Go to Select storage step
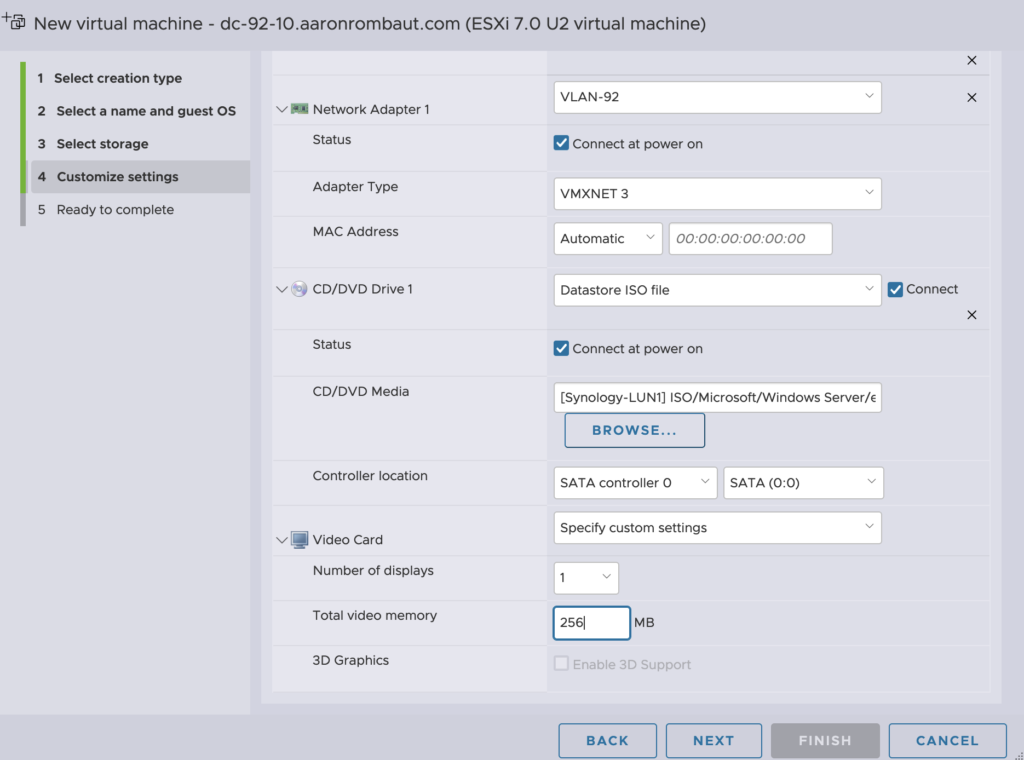1024x760 pixels. pos(102,144)
